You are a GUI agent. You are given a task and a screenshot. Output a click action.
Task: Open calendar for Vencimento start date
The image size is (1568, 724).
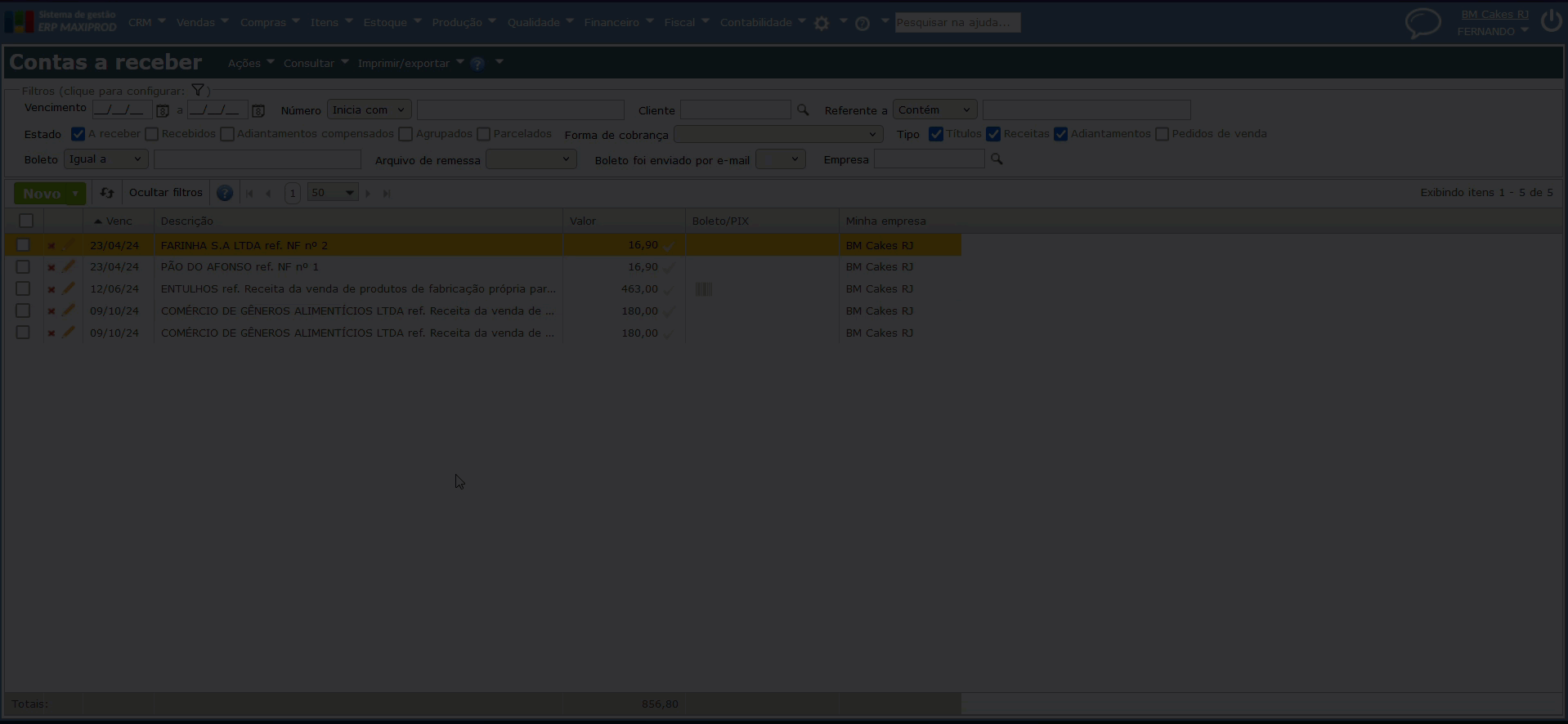tap(163, 110)
